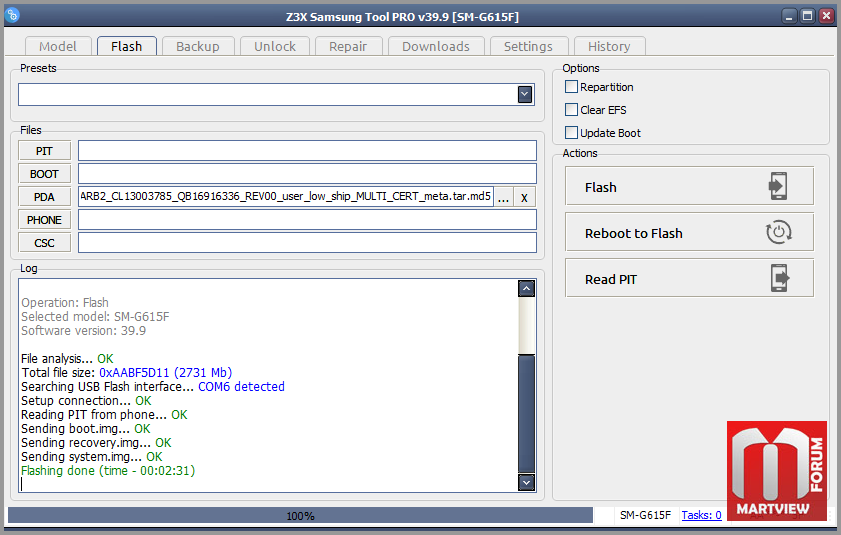Click the Z3X app logo in title bar
The image size is (841, 535).
pyautogui.click(x=12, y=15)
